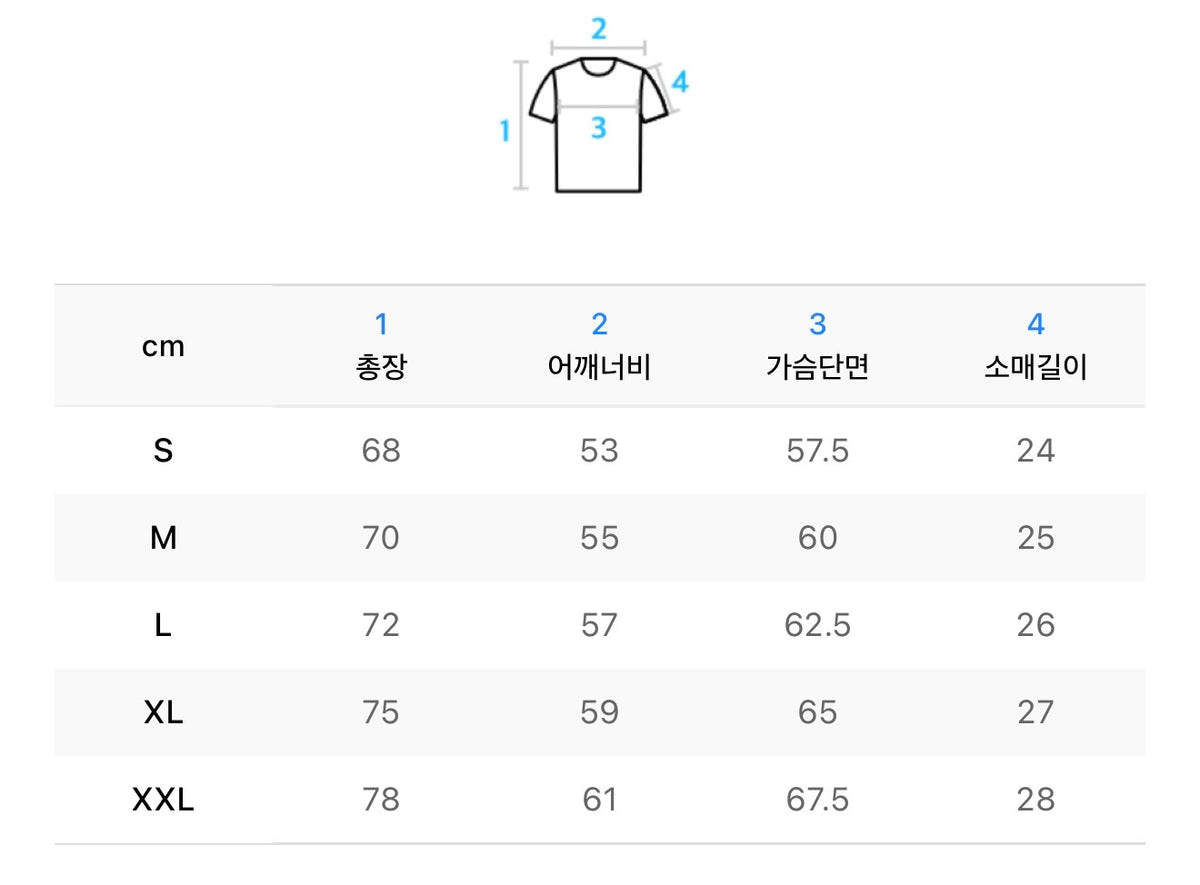
Task: Click the 72 total length value for L
Action: 381,625
